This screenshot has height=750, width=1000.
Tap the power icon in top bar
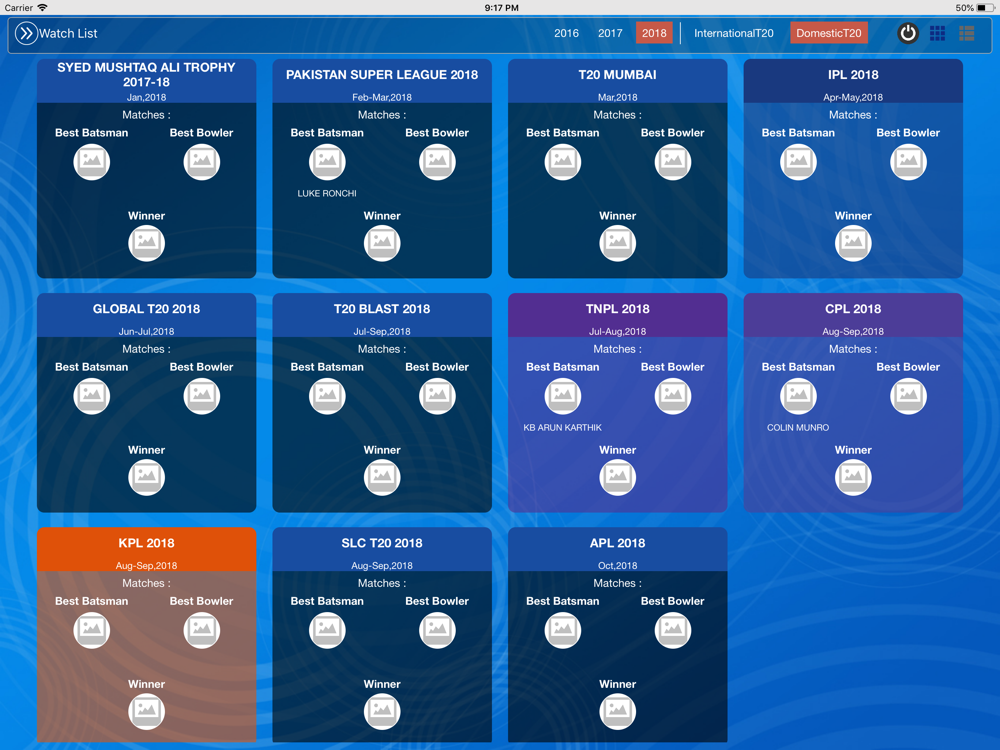click(908, 33)
